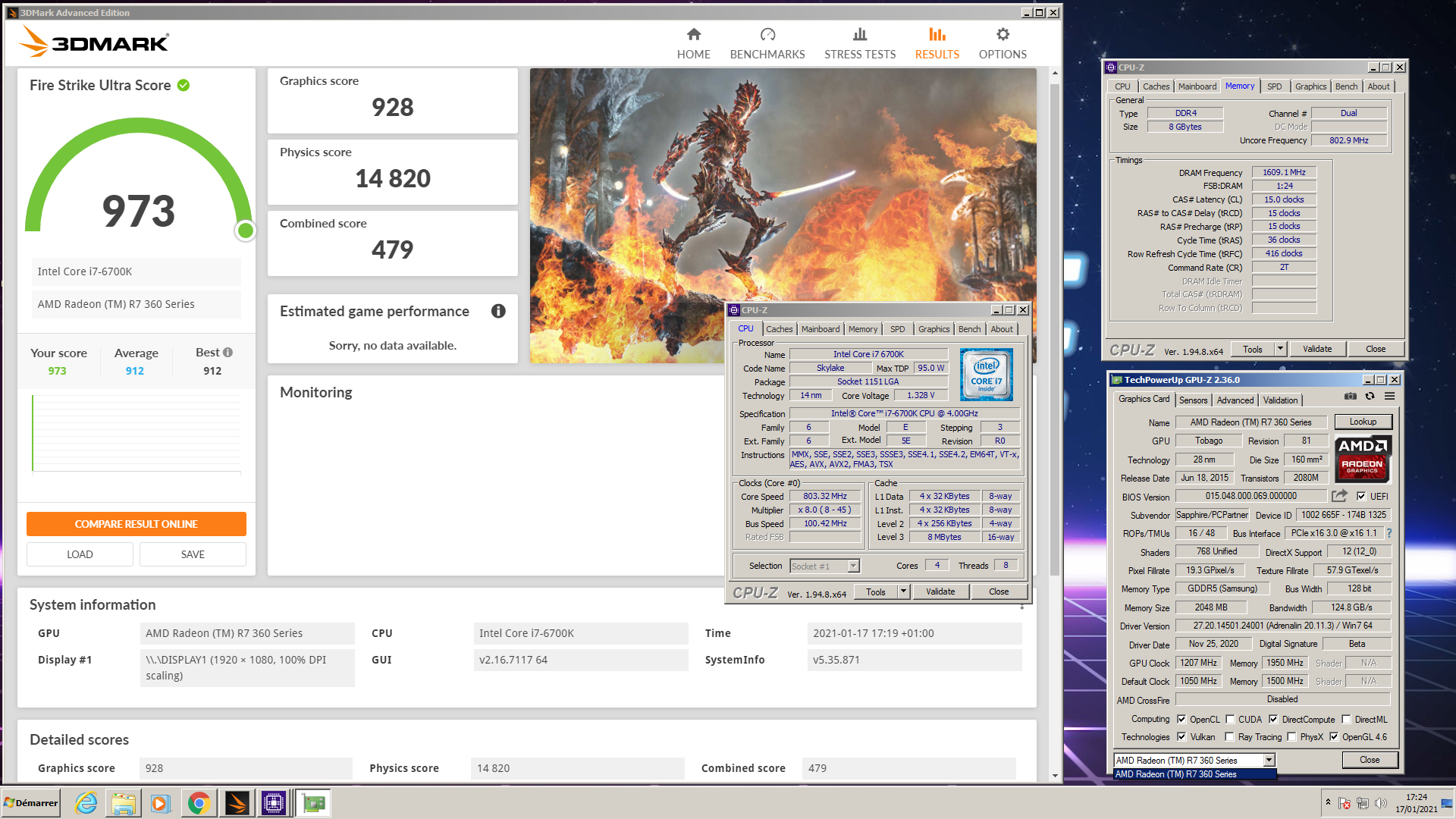
Task: Open the GPU selection dropdown in GPU-Z
Action: click(1269, 760)
